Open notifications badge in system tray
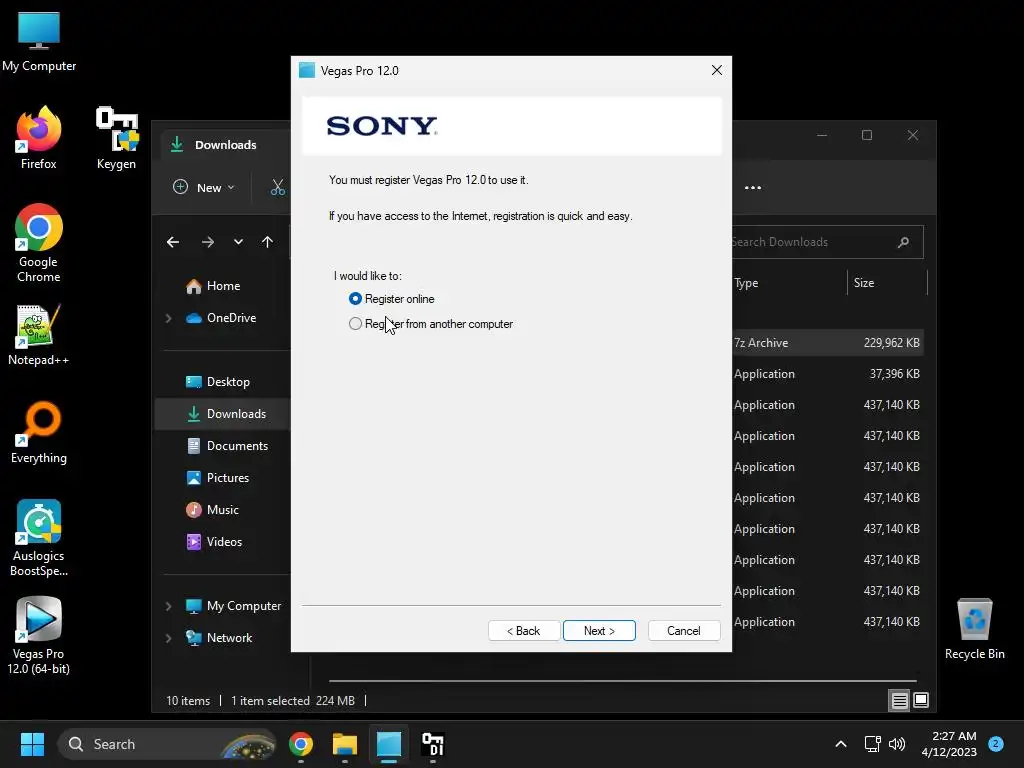The image size is (1024, 768). tap(996, 744)
